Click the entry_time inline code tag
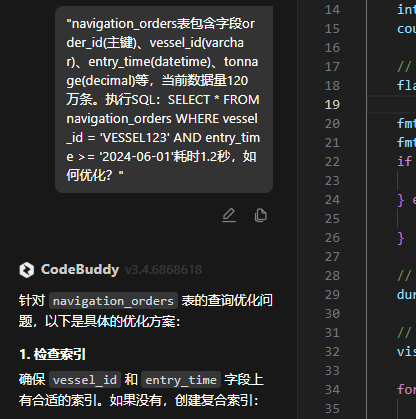This screenshot has width=416, height=419. click(x=181, y=380)
